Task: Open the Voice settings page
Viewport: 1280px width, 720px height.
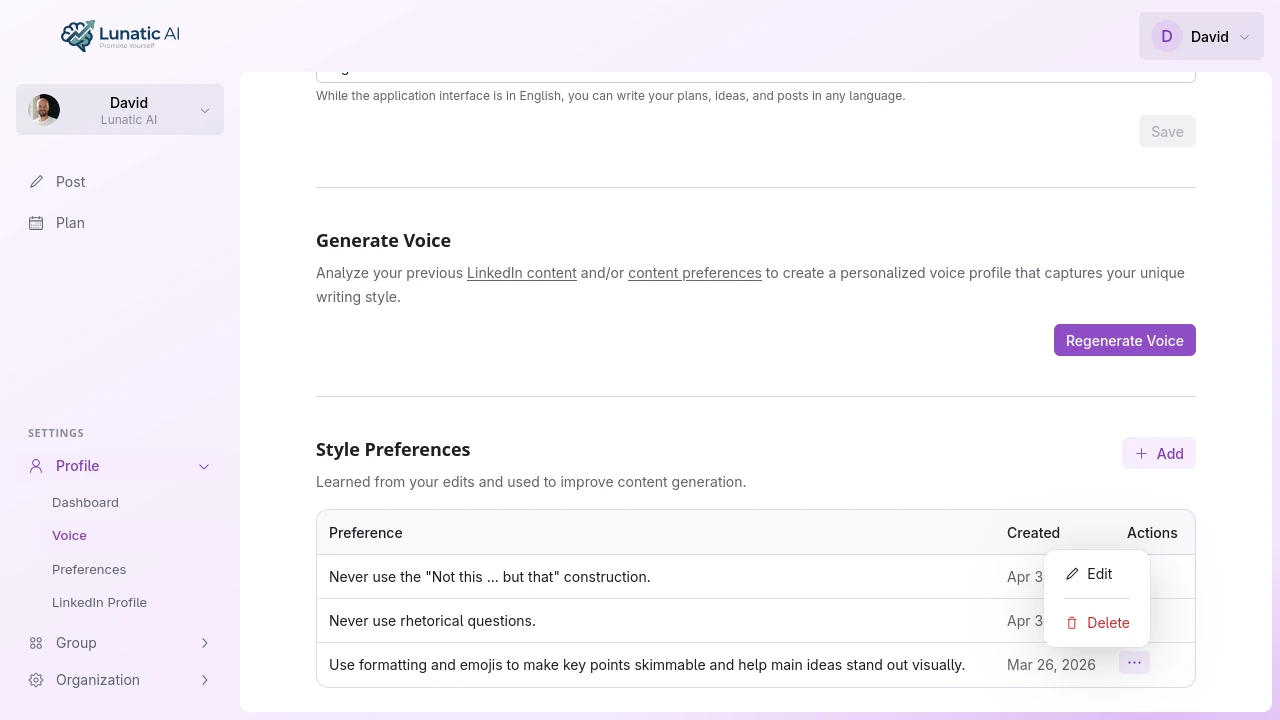Action: click(69, 536)
